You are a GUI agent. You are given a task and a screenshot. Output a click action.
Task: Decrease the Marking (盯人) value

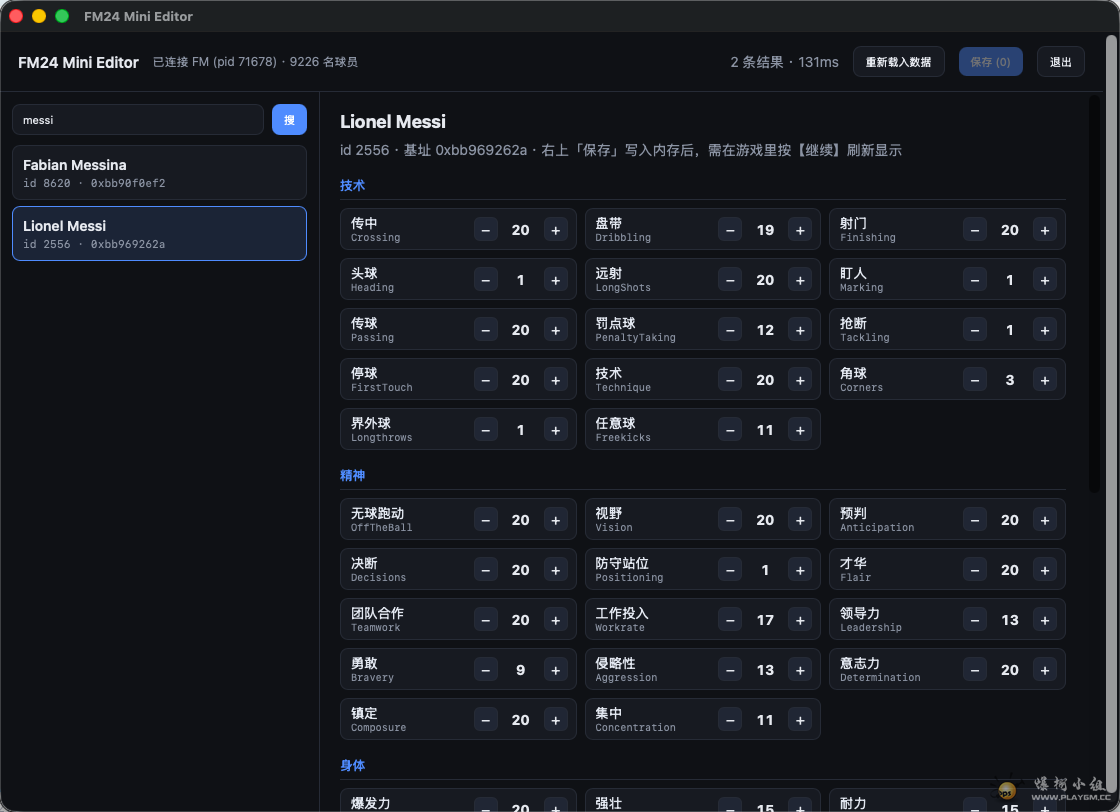[x=975, y=280]
